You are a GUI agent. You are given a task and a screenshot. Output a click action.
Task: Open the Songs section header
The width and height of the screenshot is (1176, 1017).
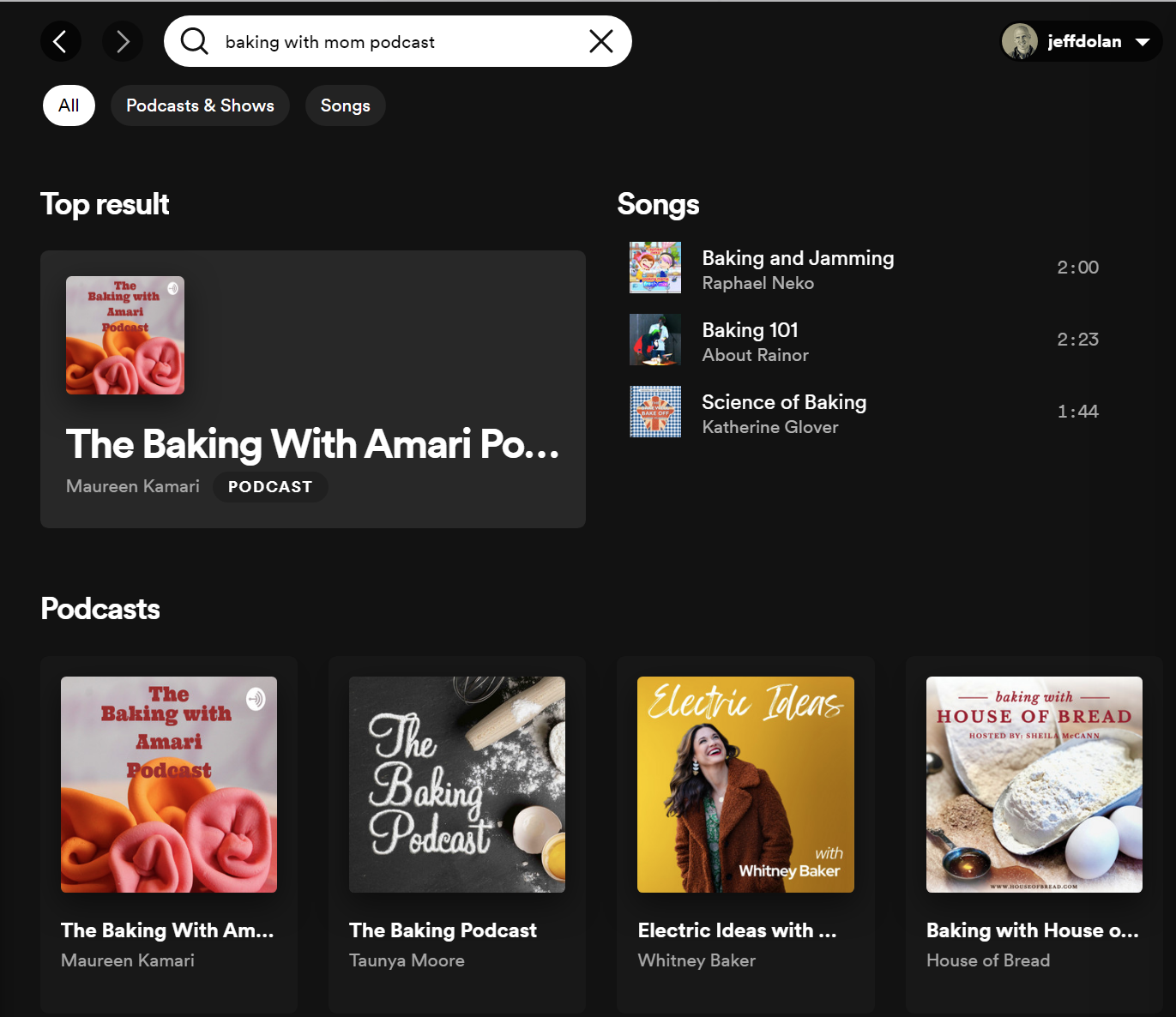tap(657, 204)
